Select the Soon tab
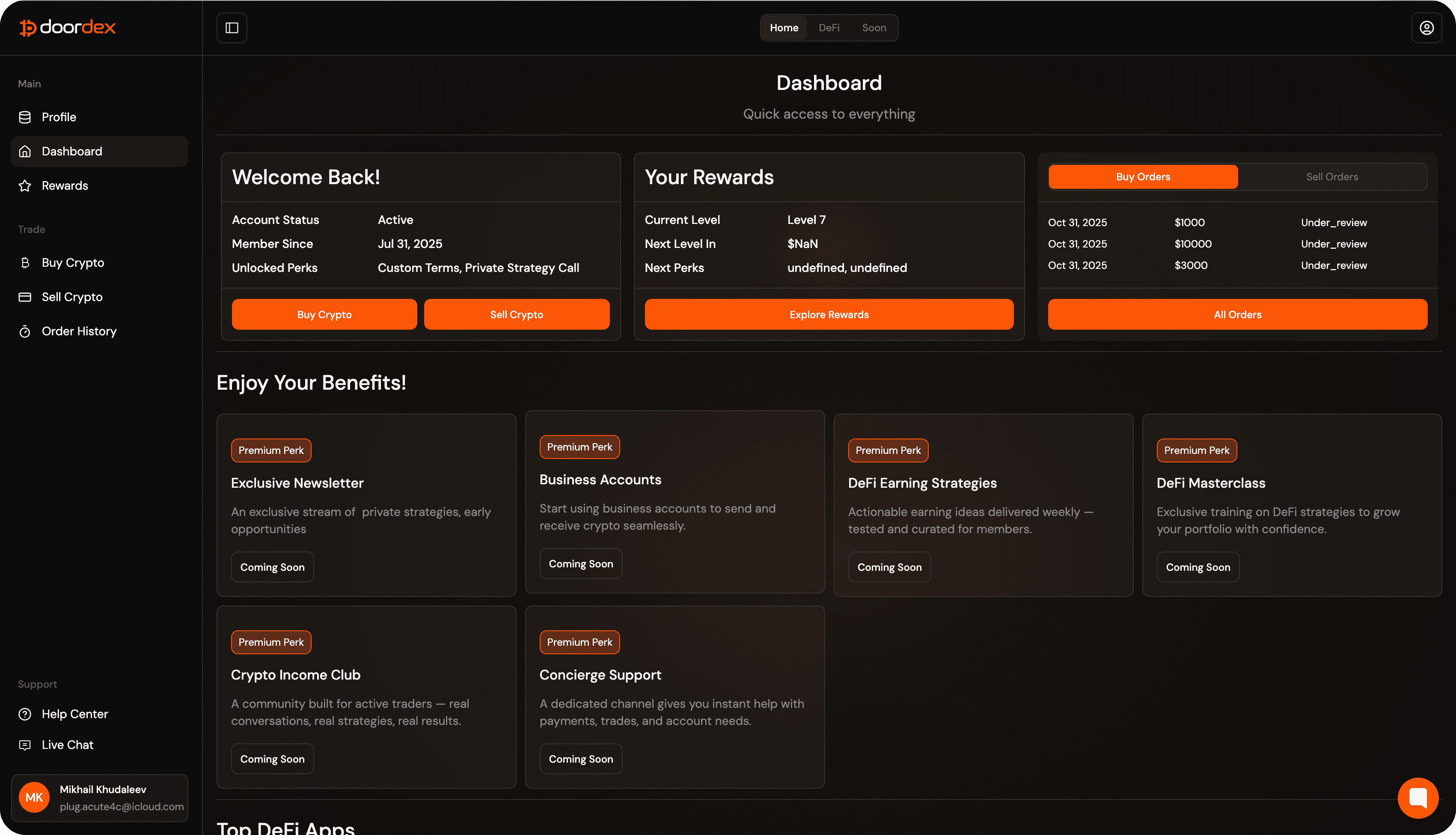1456x835 pixels. [874, 27]
